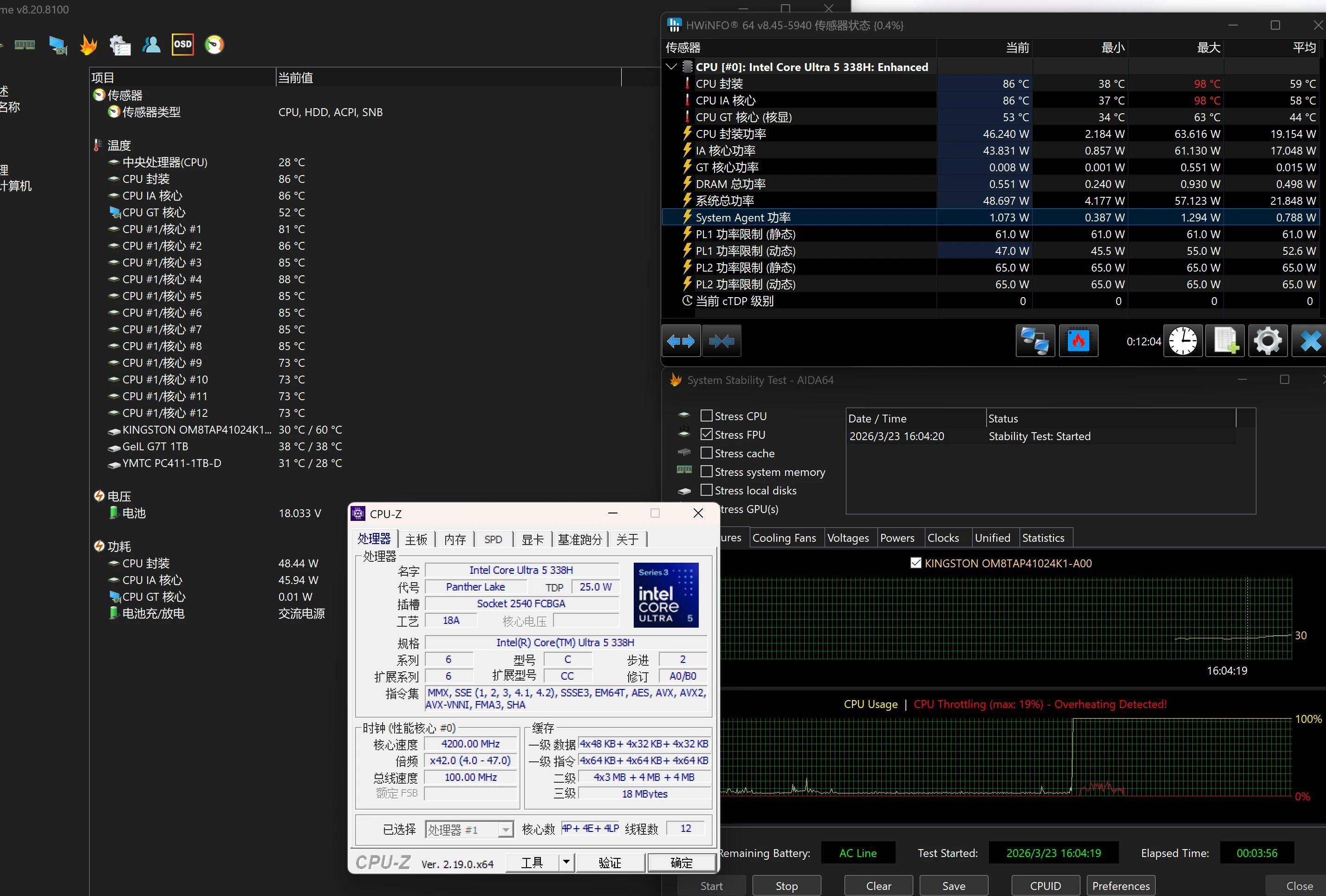Open the OSD panel icon in AIDA64 toolbar
The width and height of the screenshot is (1326, 896).
[x=182, y=45]
